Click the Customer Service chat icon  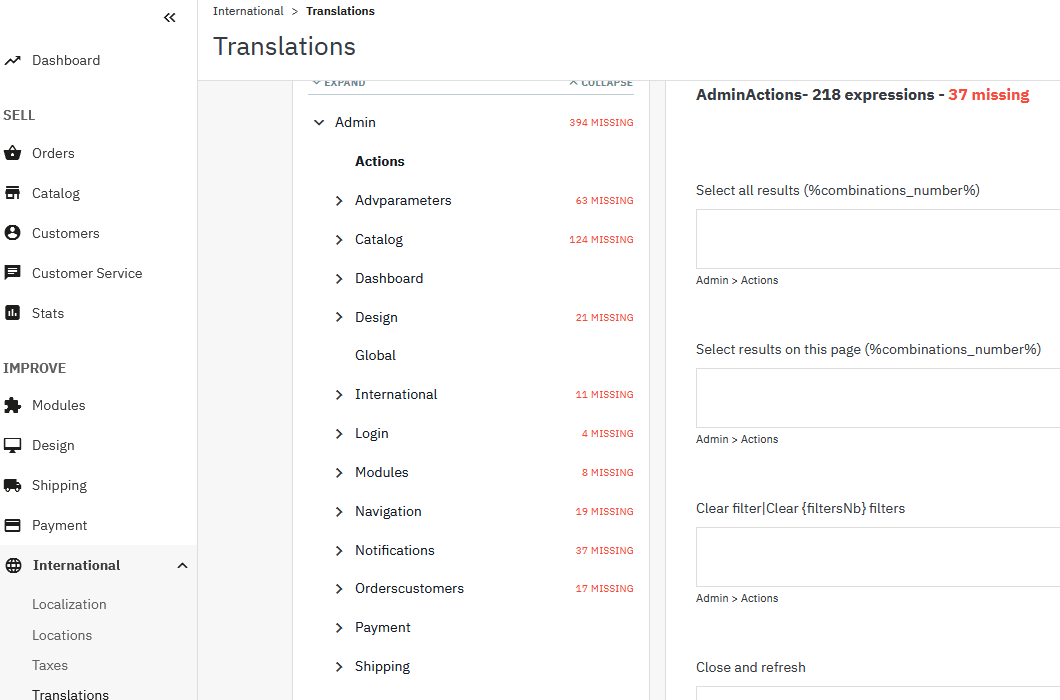12,273
